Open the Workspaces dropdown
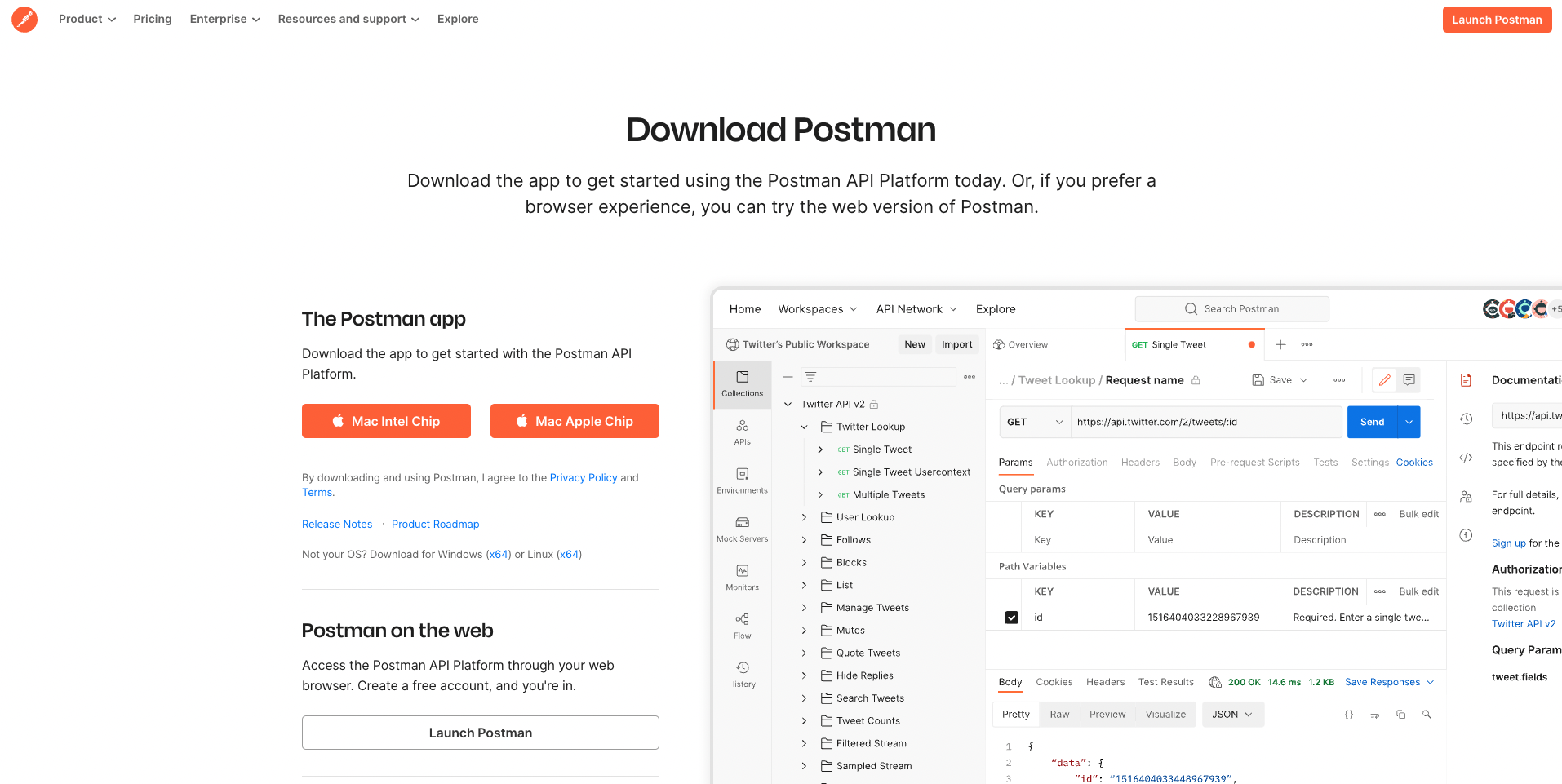1562x784 pixels. point(818,309)
